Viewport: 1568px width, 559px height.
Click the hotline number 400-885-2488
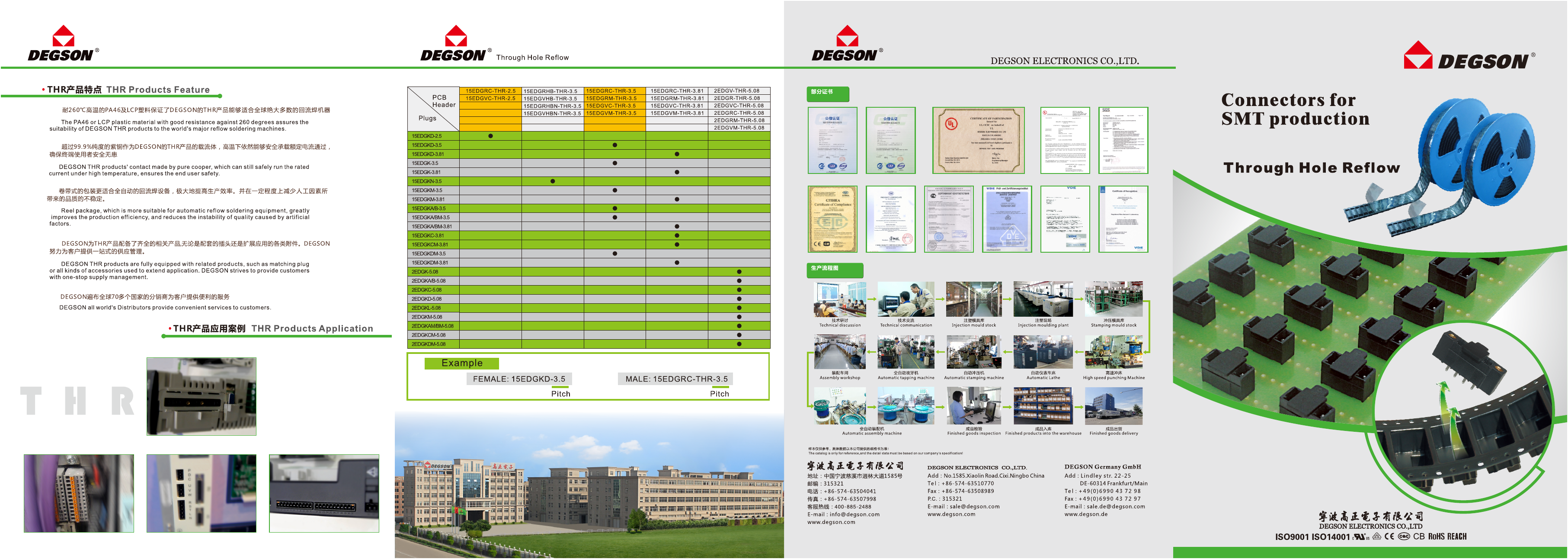[852, 507]
